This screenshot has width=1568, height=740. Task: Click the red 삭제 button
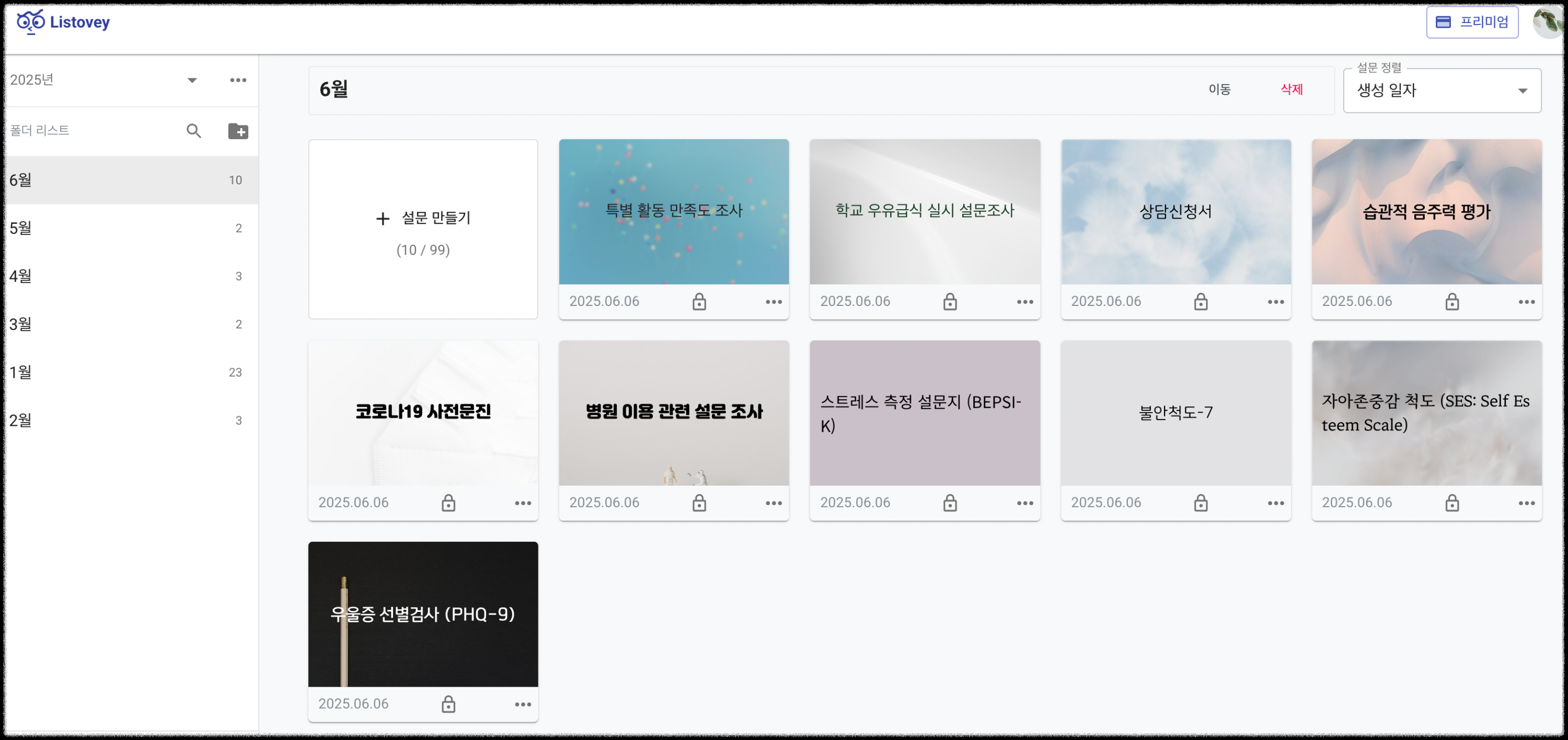coord(1292,89)
